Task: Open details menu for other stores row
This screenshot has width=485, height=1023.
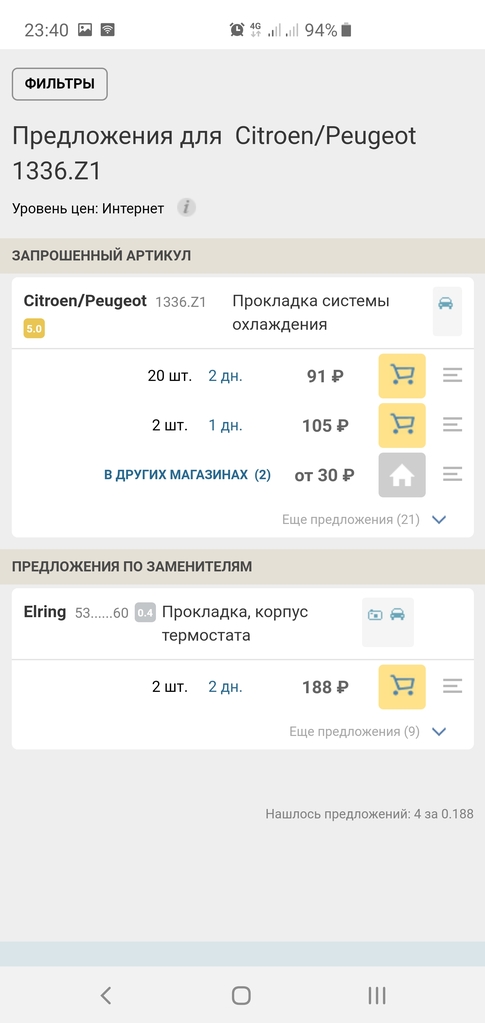Action: 452,475
